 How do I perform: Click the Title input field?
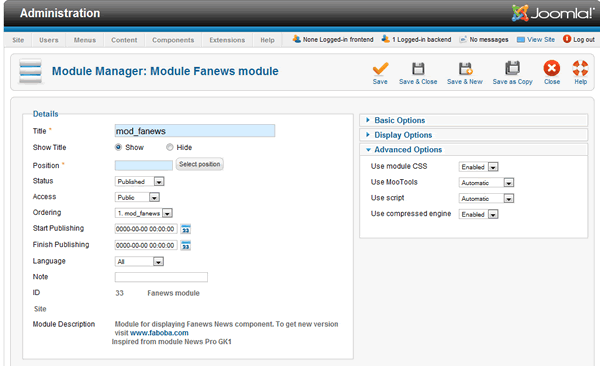point(195,131)
